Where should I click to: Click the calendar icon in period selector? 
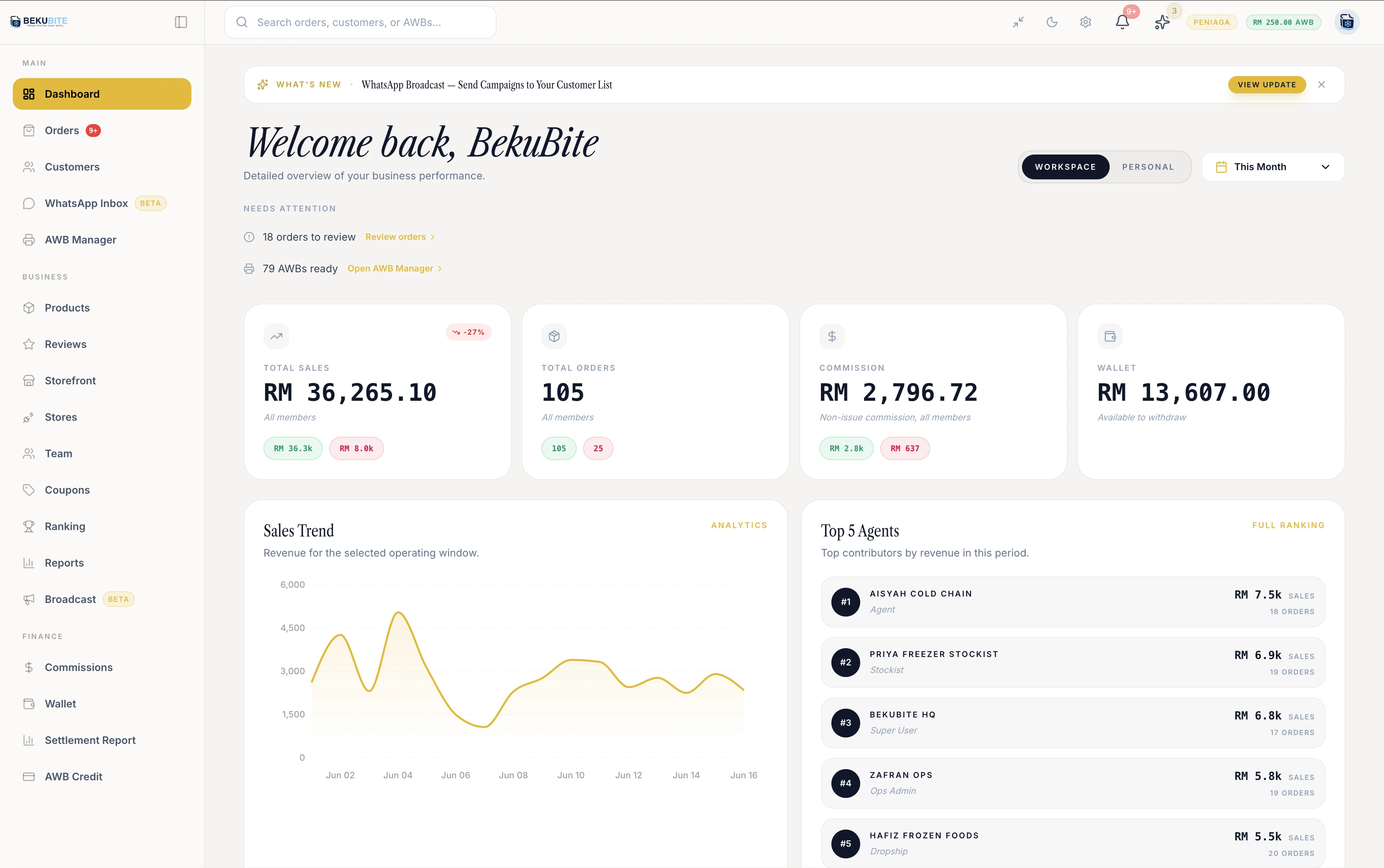click(1221, 167)
